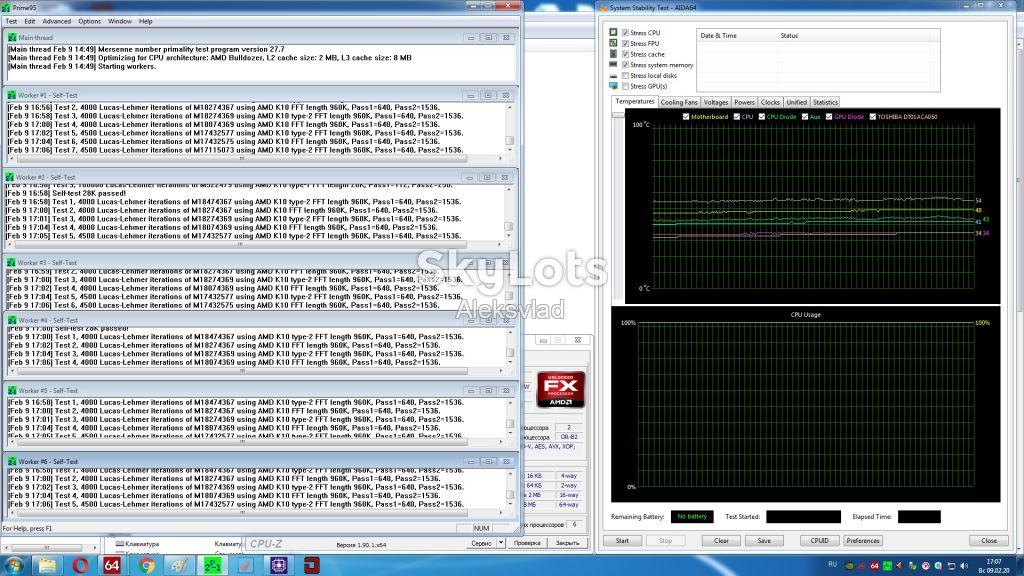Enable the Stress GPU(s) checkbox
The height and width of the screenshot is (576, 1024).
(x=626, y=86)
